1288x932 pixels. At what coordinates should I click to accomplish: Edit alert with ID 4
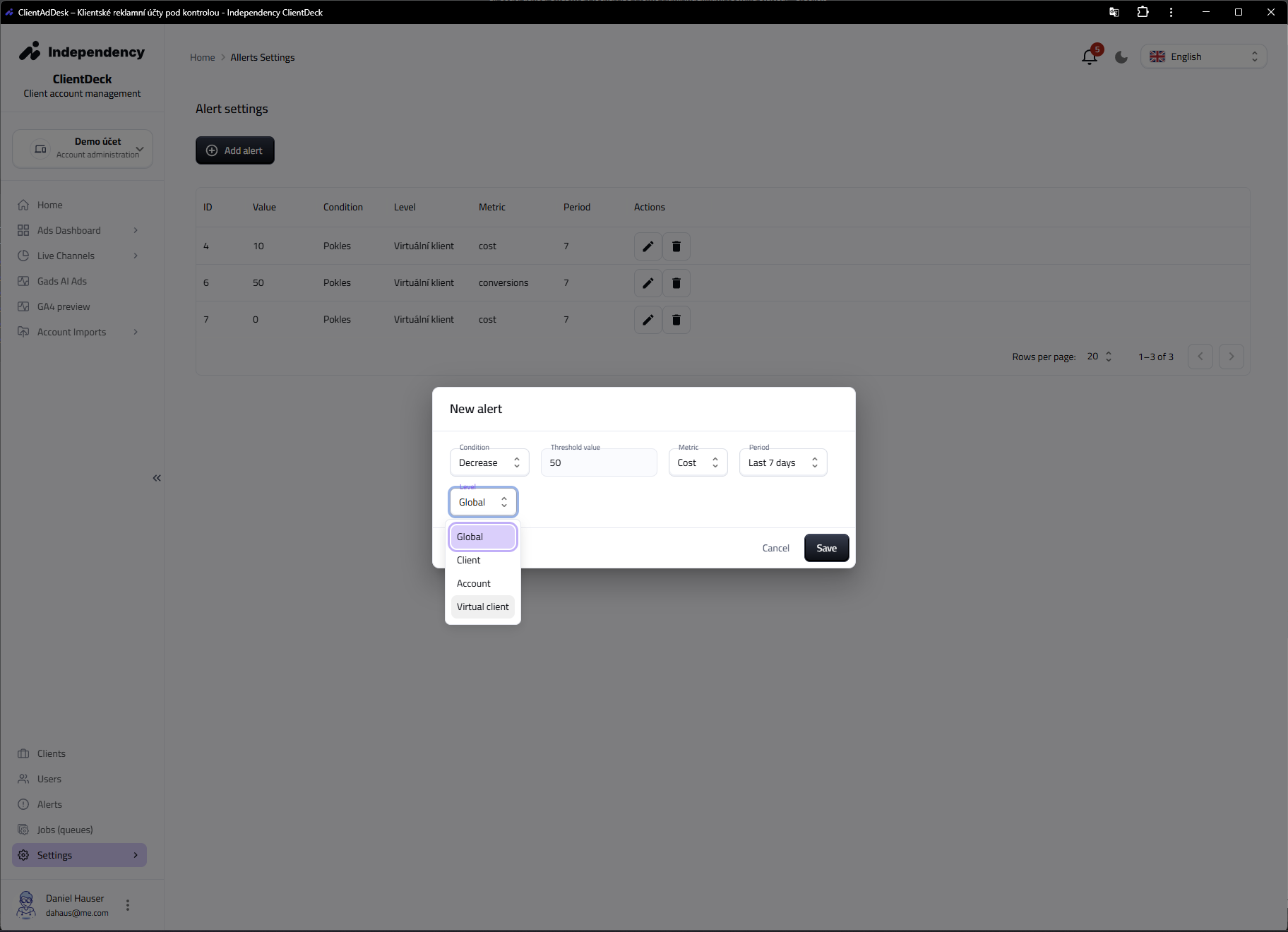tap(648, 246)
